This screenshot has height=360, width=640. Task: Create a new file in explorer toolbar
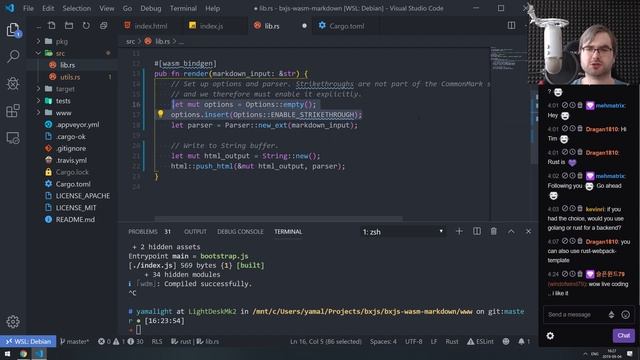(x=52, y=26)
